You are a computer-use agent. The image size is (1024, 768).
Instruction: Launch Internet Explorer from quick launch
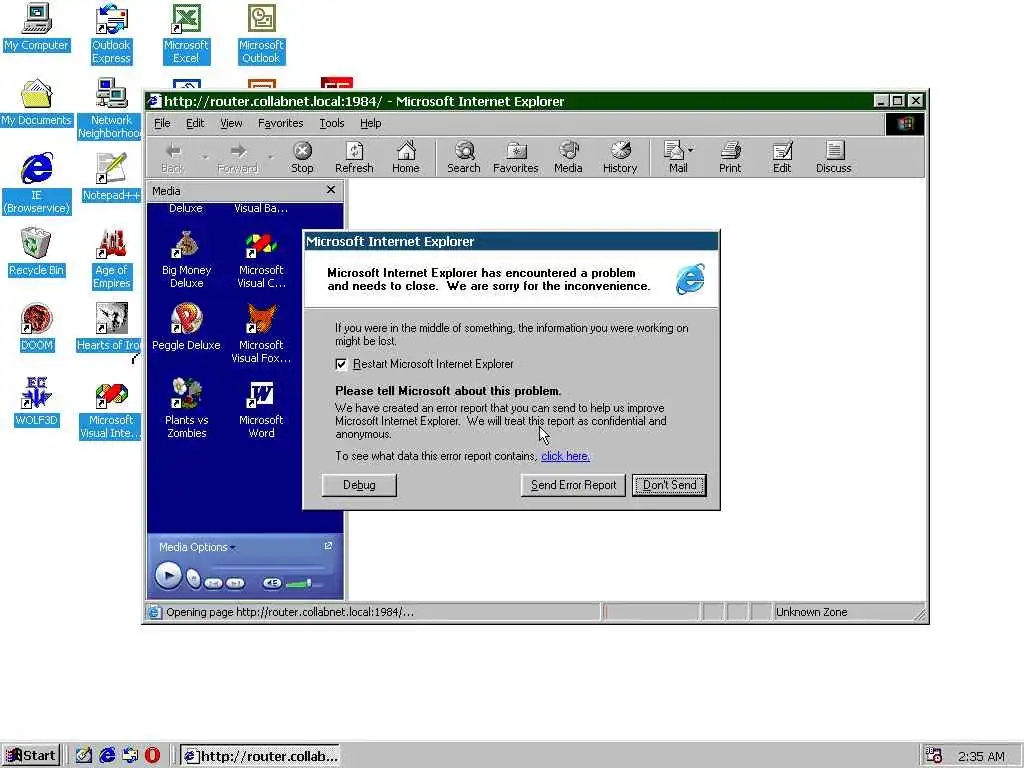pyautogui.click(x=107, y=756)
